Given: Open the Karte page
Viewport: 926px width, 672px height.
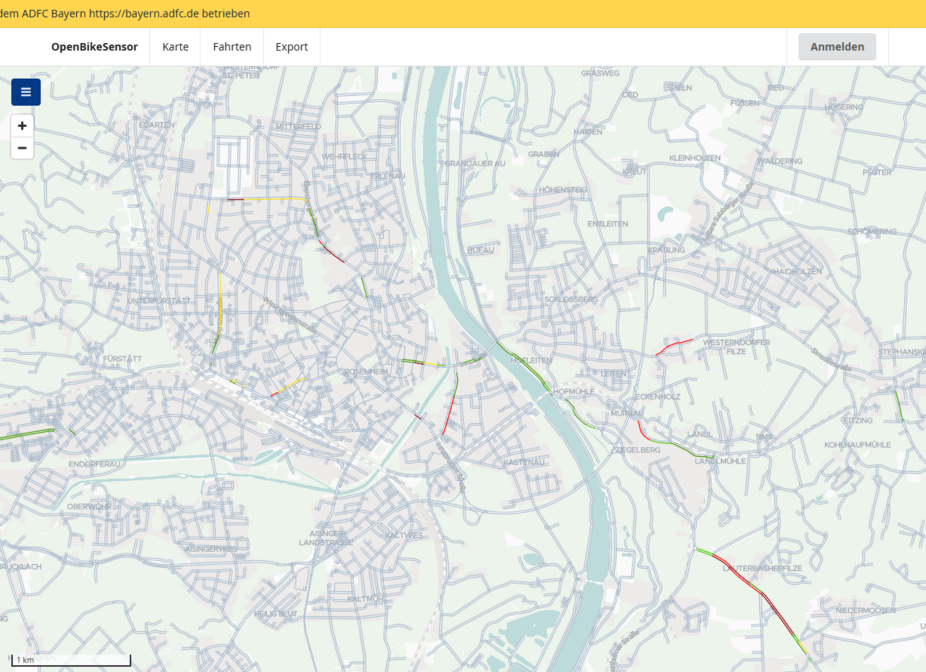Looking at the screenshot, I should click(x=175, y=47).
